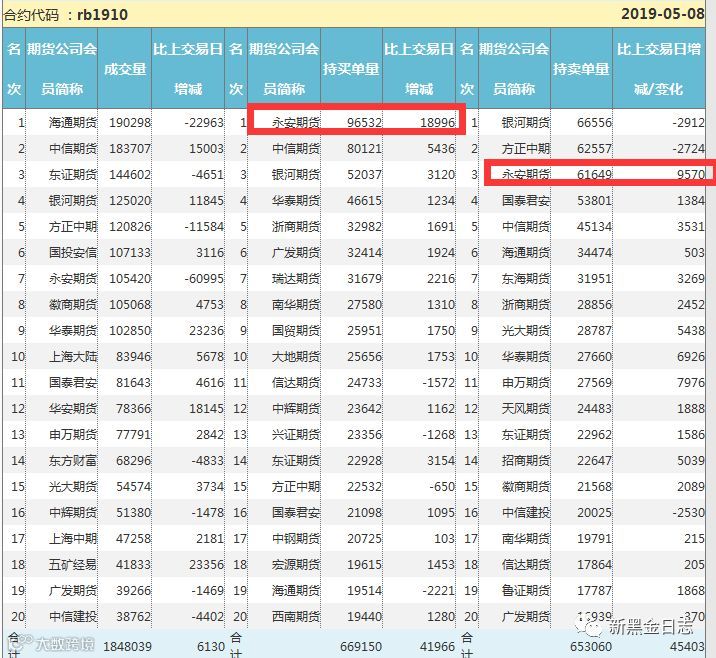The height and width of the screenshot is (658, 716).
Task: Select 大地期货 long position 25656
Action: click(364, 356)
